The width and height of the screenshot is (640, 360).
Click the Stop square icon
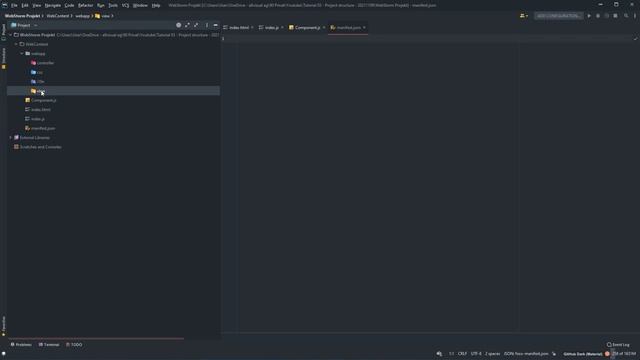click(x=616, y=16)
